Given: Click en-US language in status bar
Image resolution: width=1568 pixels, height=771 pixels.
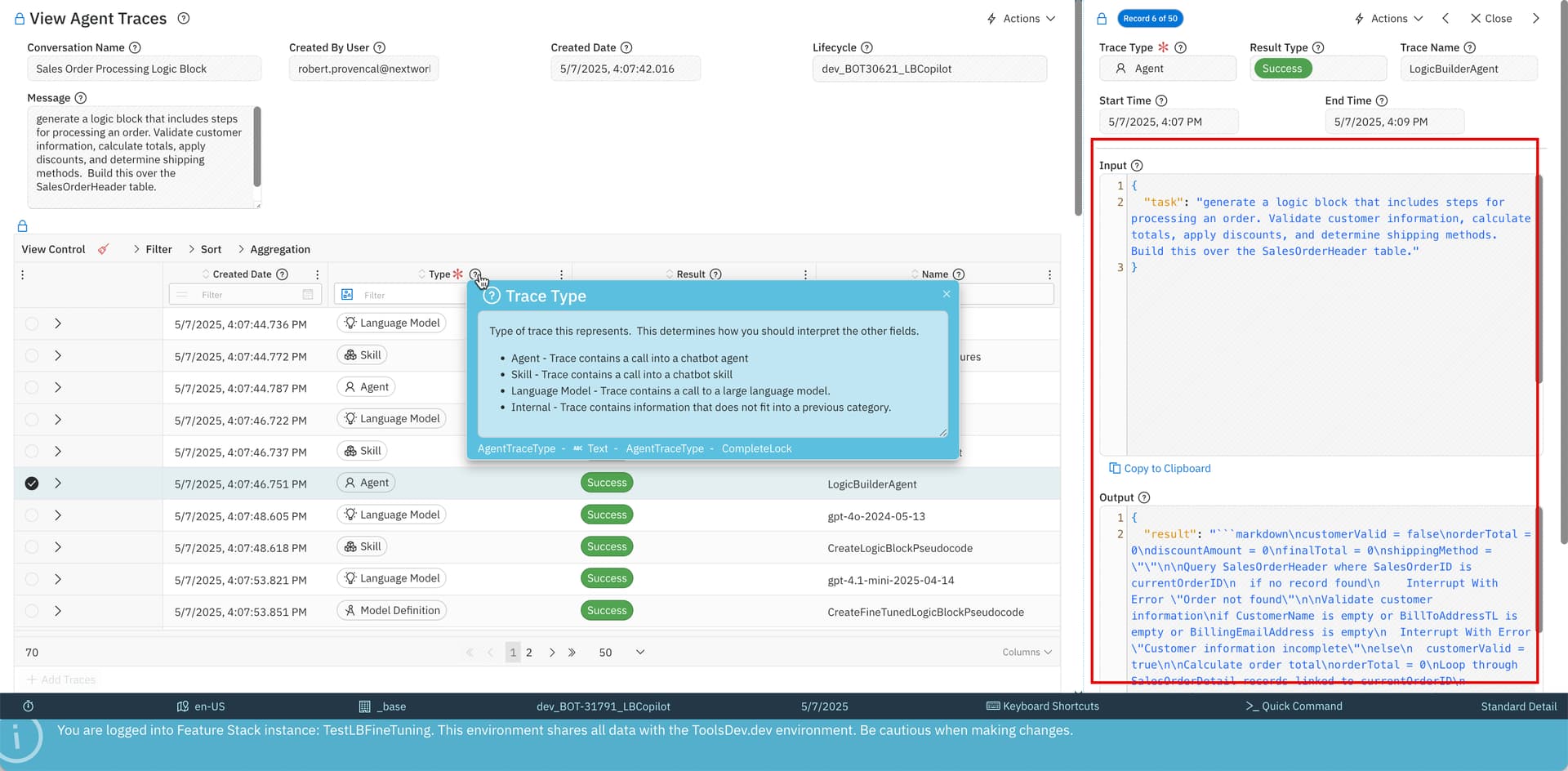Looking at the screenshot, I should (201, 706).
